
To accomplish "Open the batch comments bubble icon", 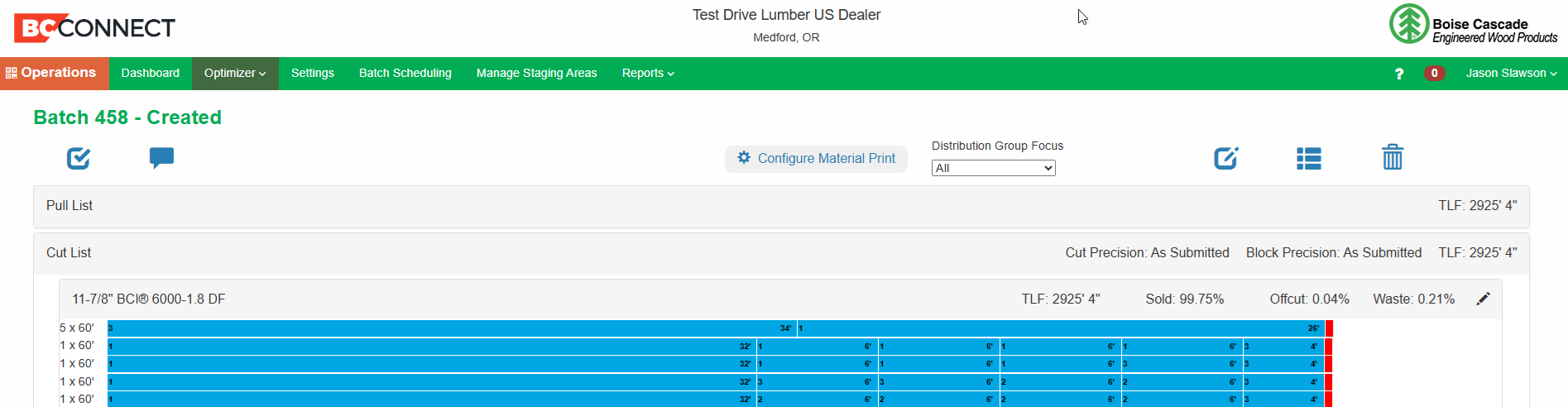I will 161,158.
